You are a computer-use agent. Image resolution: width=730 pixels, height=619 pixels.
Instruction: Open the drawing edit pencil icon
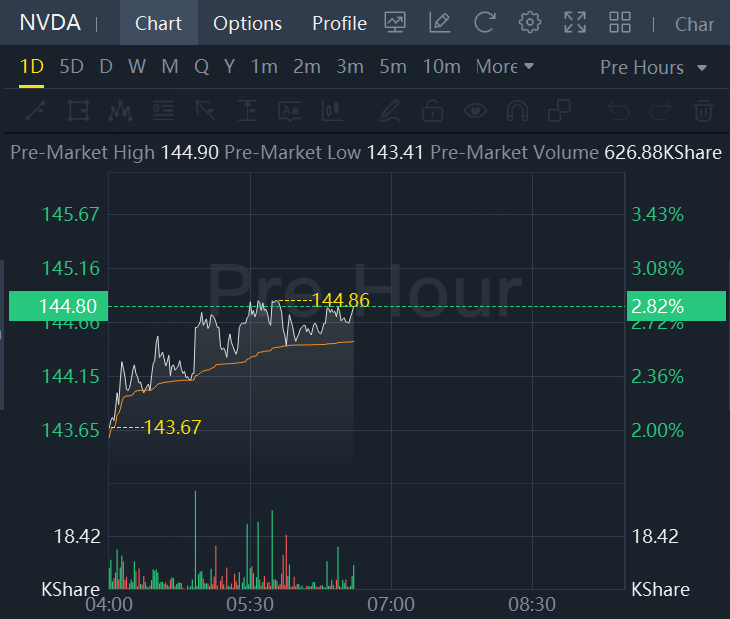coord(439,22)
